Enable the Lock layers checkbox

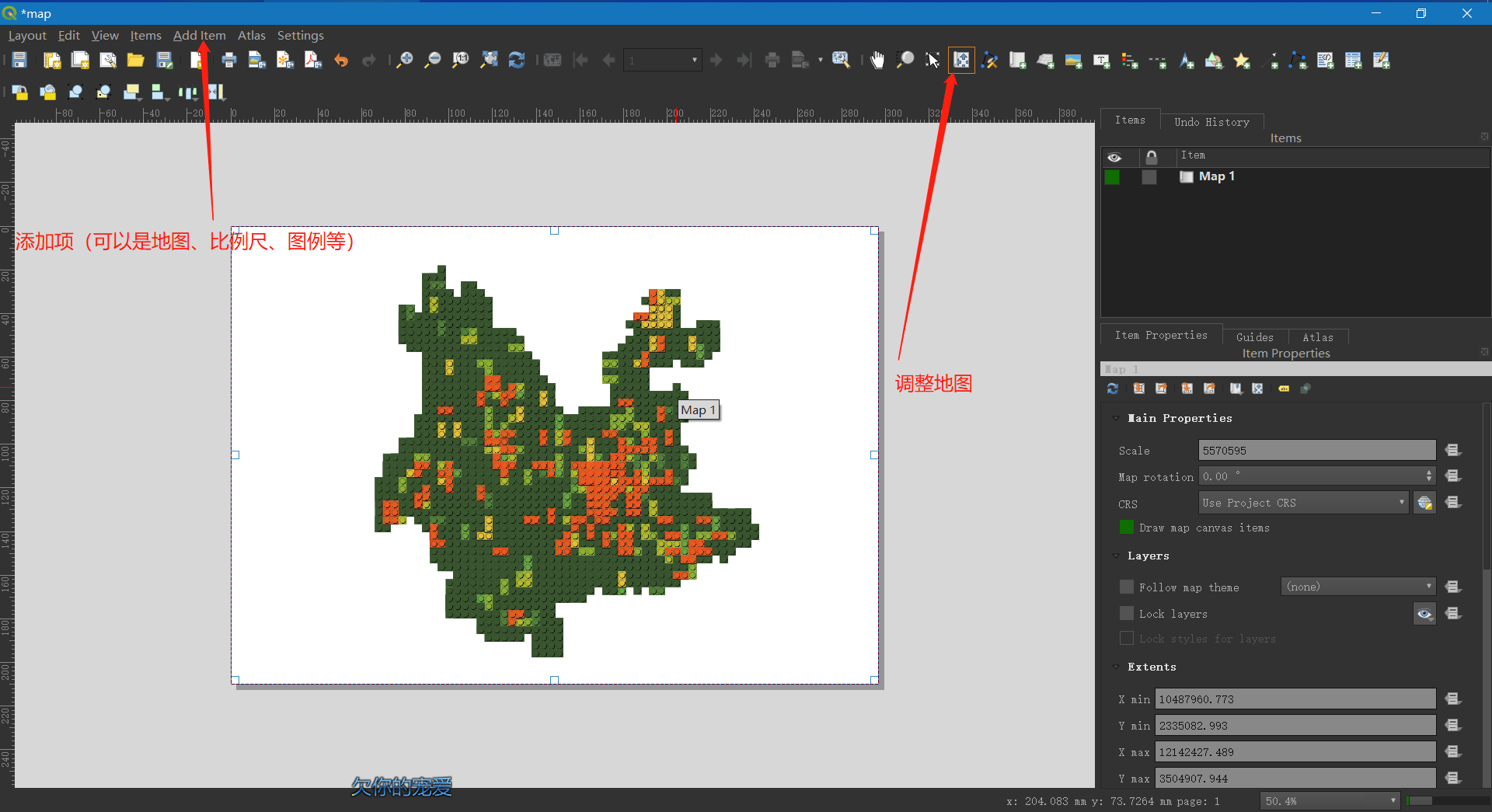click(x=1127, y=613)
